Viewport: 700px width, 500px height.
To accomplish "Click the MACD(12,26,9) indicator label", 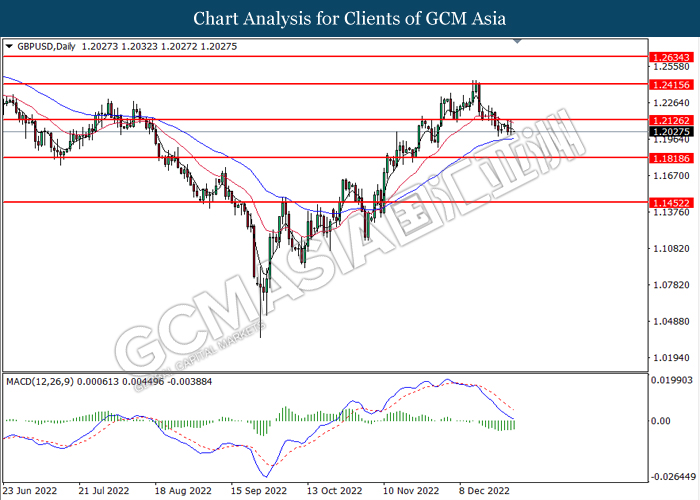I will click(40, 382).
